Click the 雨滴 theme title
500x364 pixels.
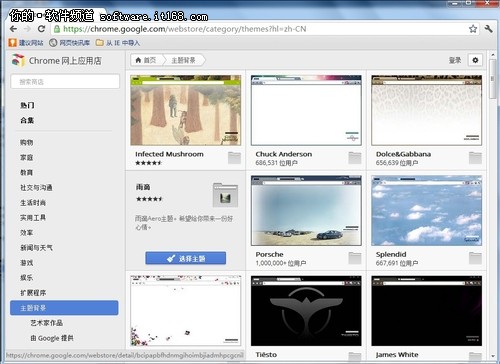point(143,187)
